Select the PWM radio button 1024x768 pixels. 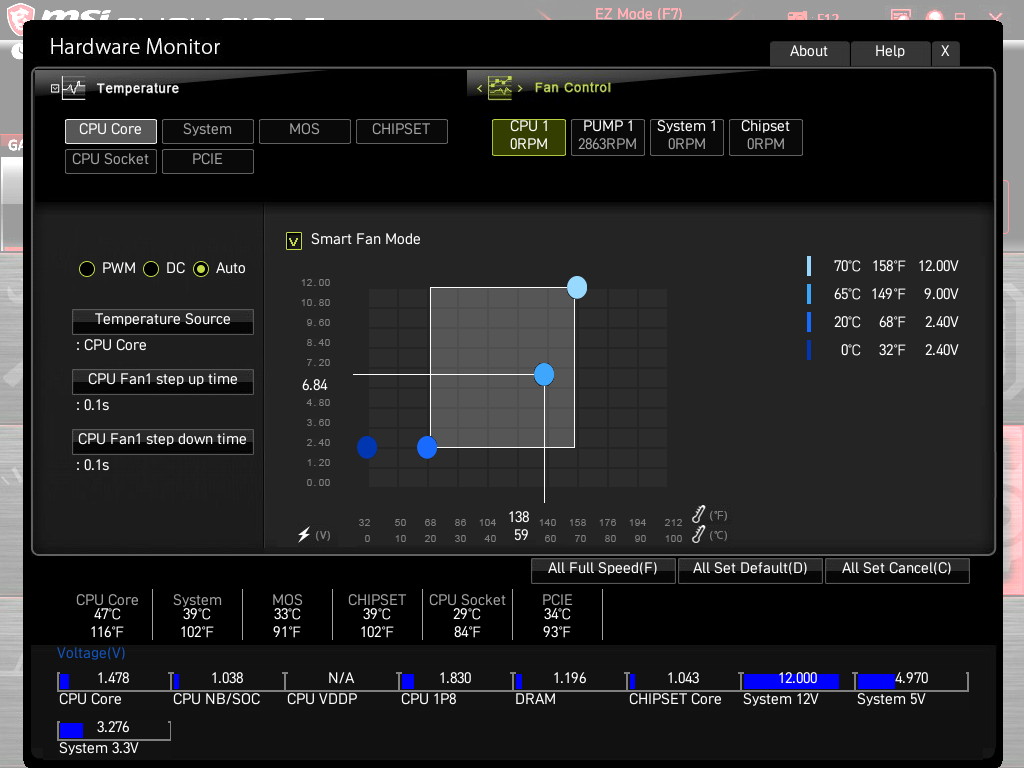(x=87, y=268)
